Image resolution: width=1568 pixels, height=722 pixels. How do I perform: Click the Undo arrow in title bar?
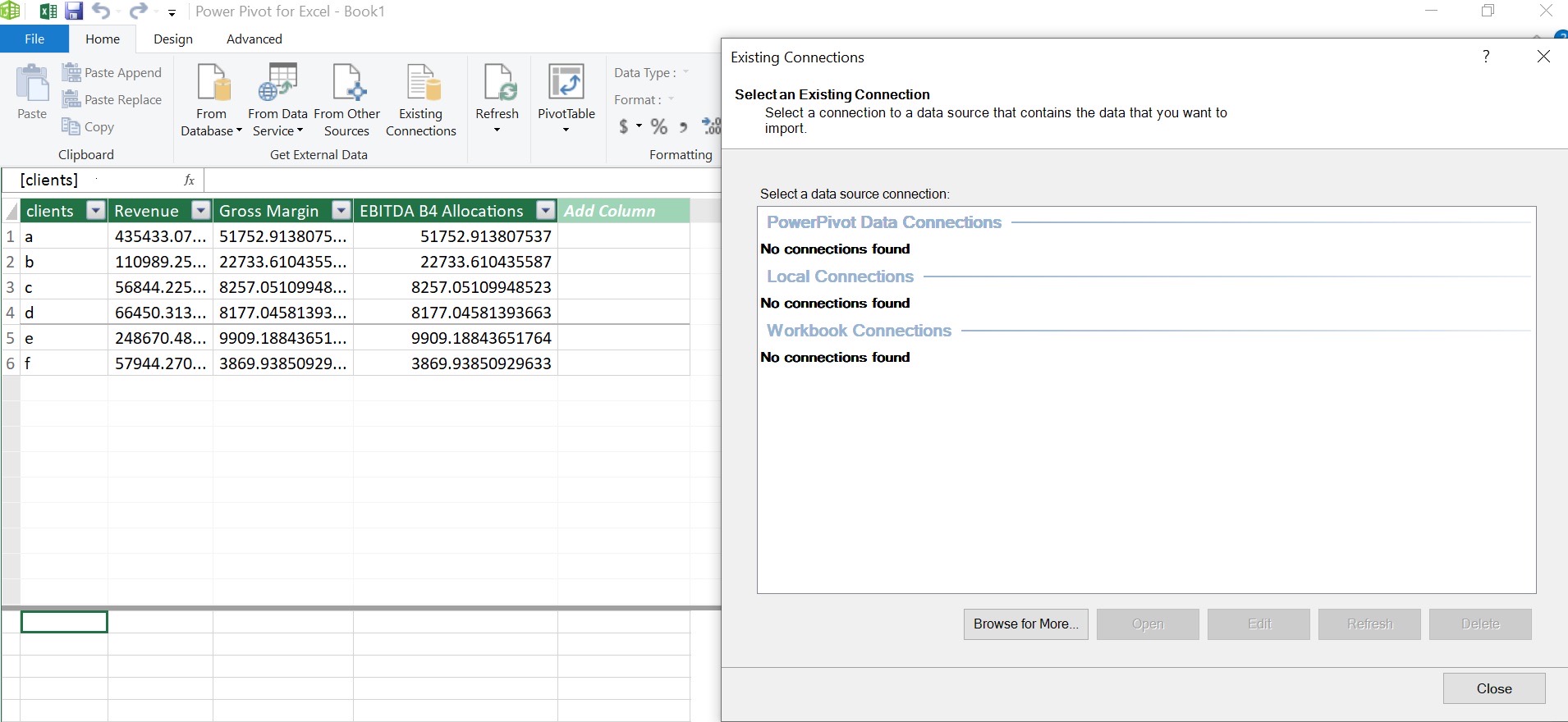[101, 11]
